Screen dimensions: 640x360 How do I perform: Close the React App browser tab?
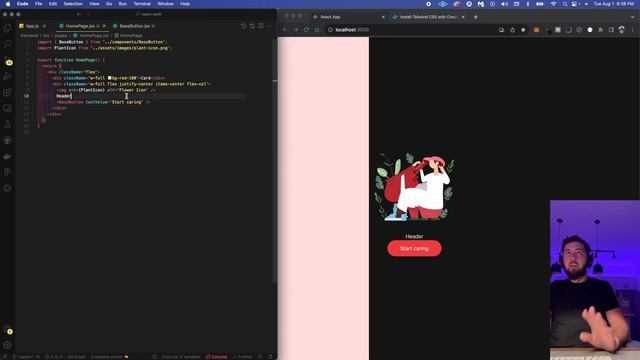[x=383, y=17]
